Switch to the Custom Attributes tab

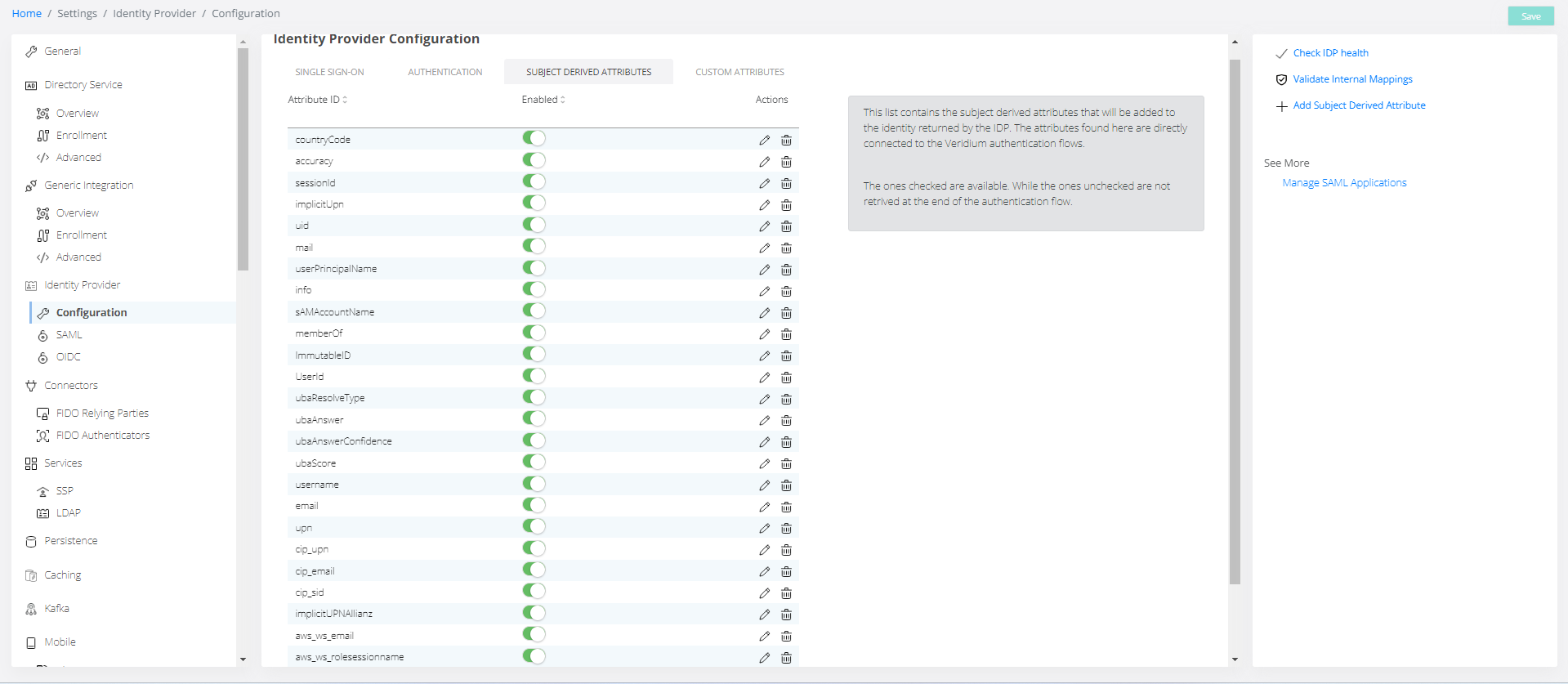click(739, 72)
